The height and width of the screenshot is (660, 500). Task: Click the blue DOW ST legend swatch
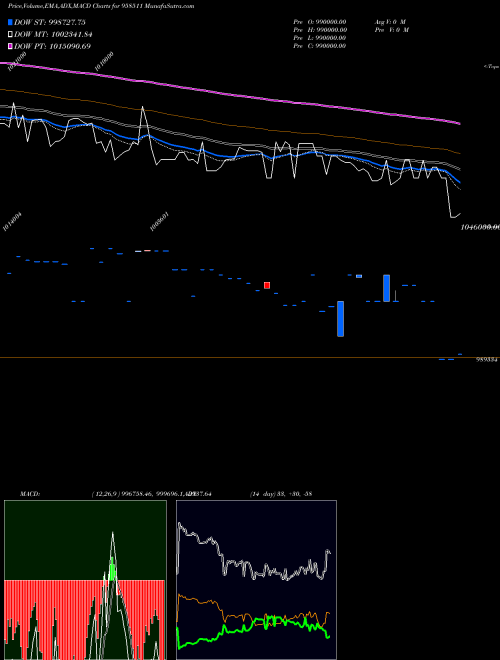pos(11,22)
